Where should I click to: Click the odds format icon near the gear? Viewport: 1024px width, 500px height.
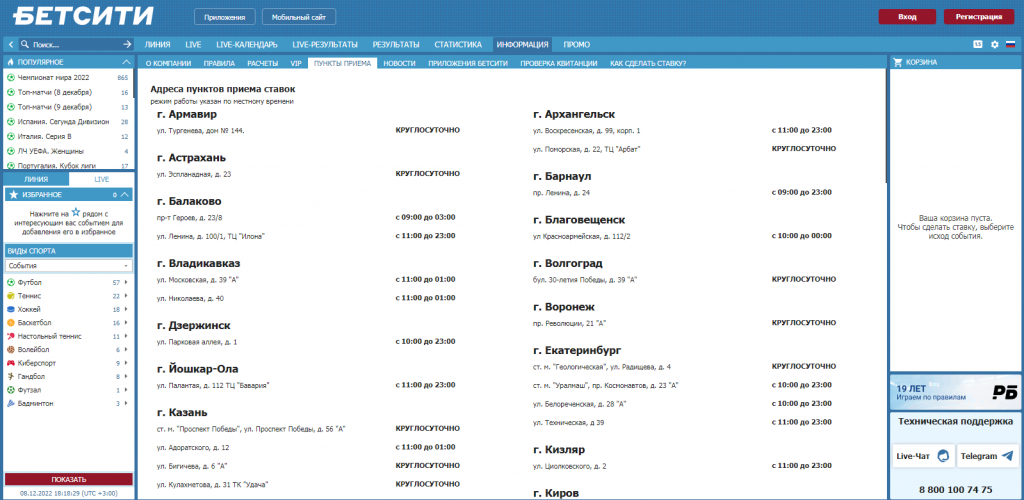[x=977, y=45]
